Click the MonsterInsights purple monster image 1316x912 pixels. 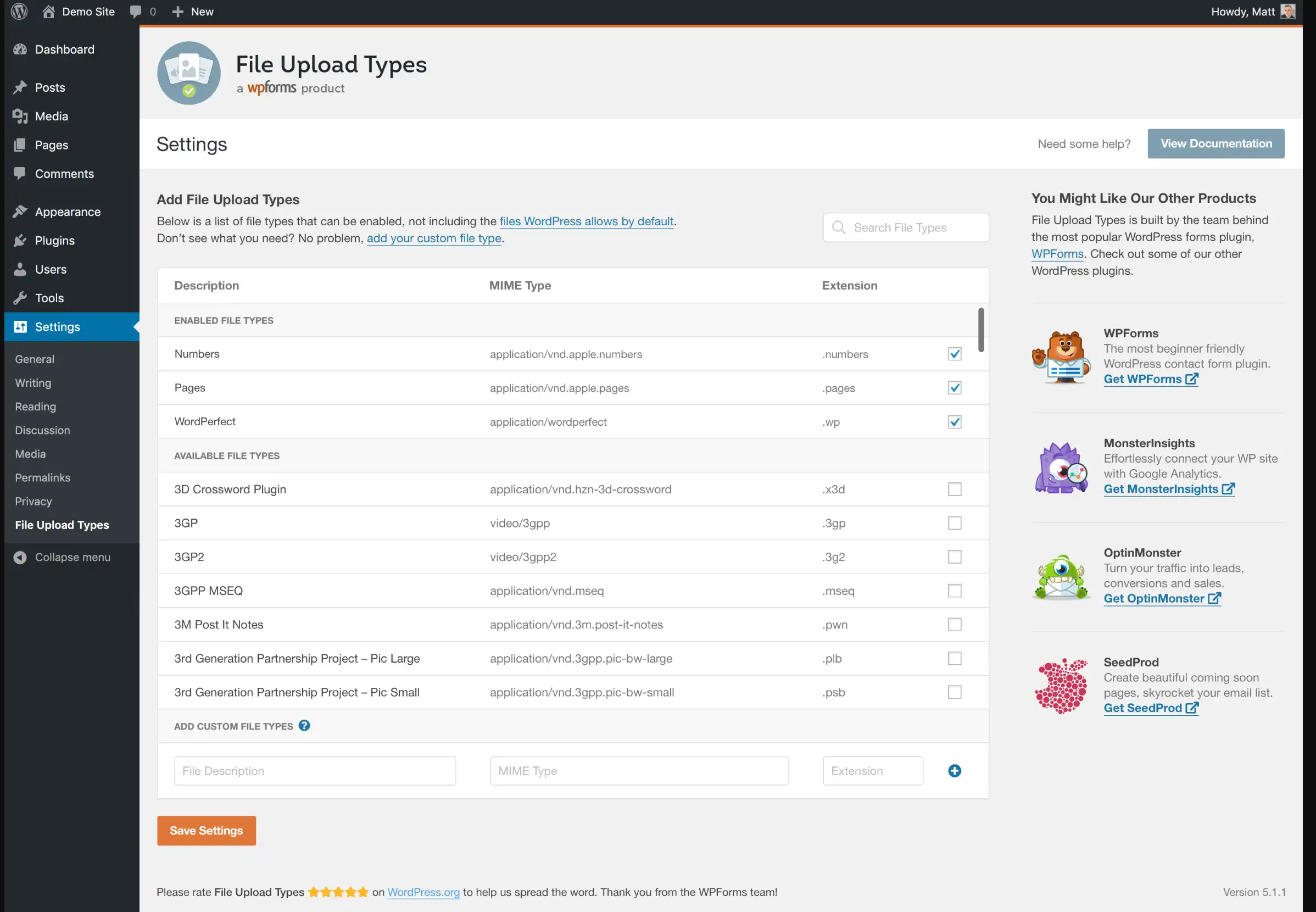(x=1061, y=468)
